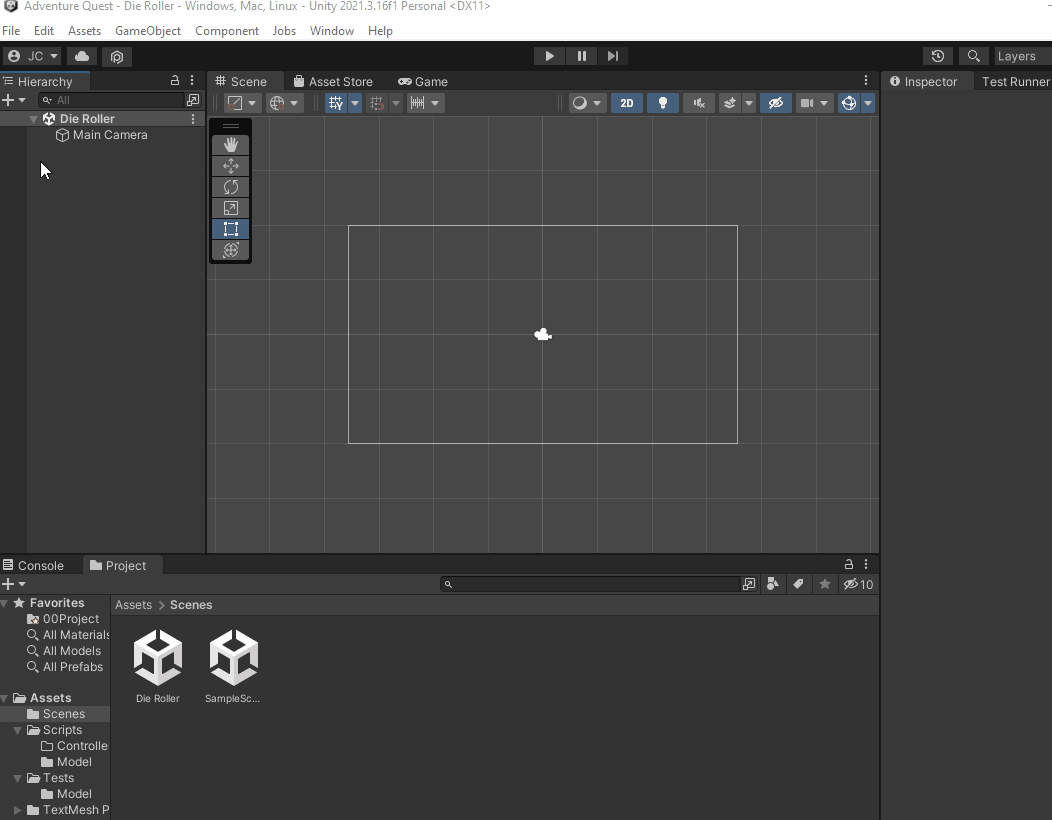Open the GameObject menu

[148, 31]
